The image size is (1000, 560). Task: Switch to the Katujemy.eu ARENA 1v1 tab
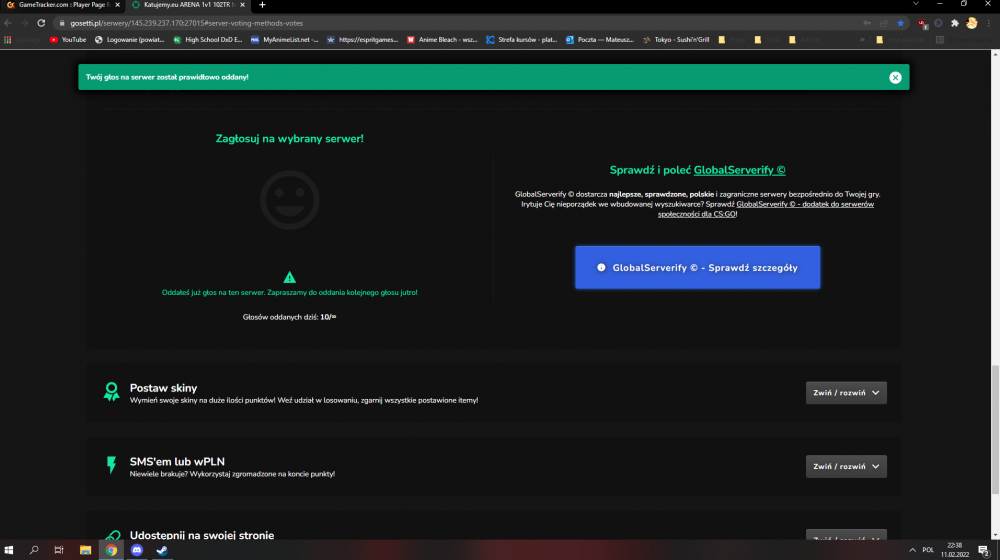pyautogui.click(x=189, y=4)
